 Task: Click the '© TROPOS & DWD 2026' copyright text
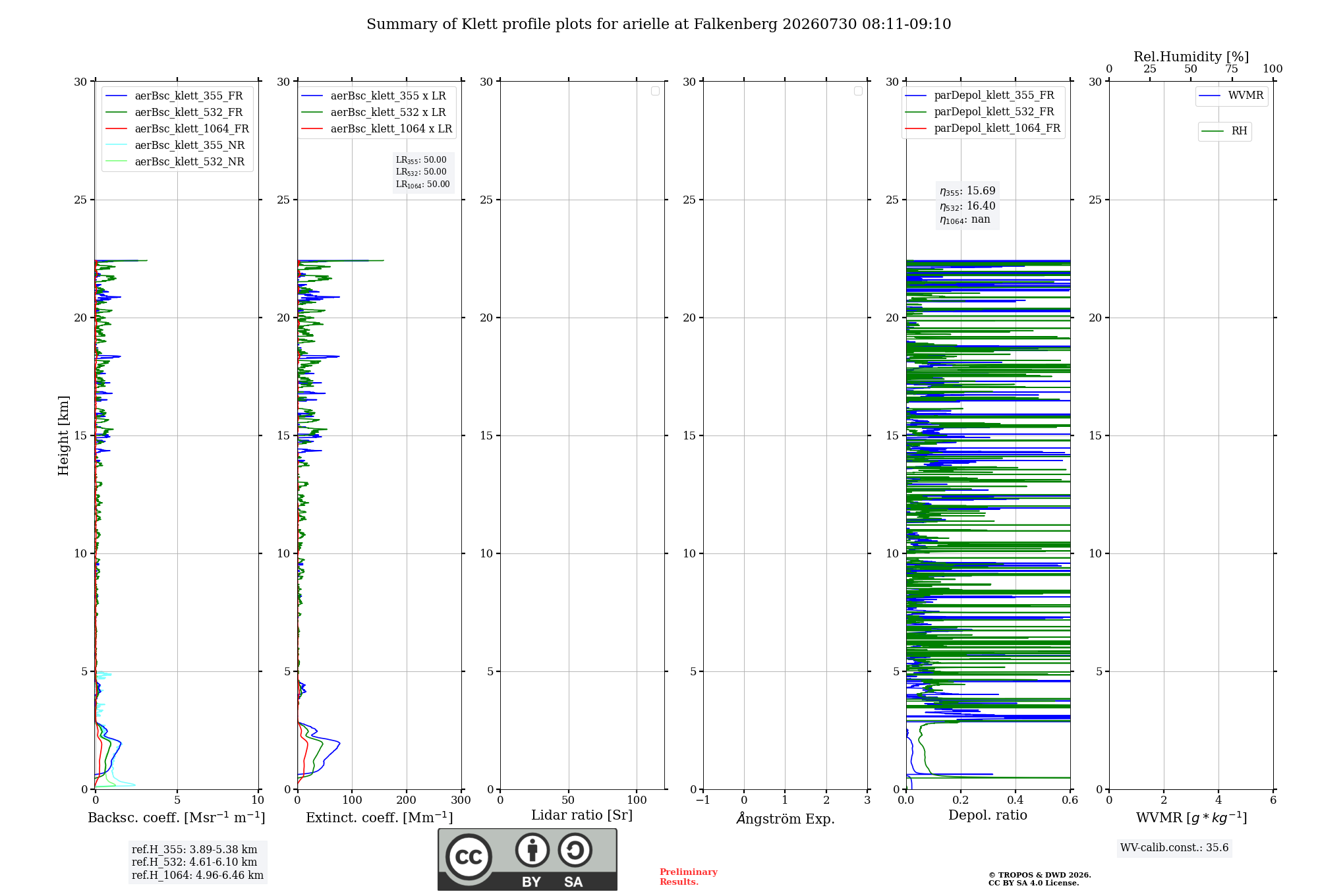pos(1039,875)
